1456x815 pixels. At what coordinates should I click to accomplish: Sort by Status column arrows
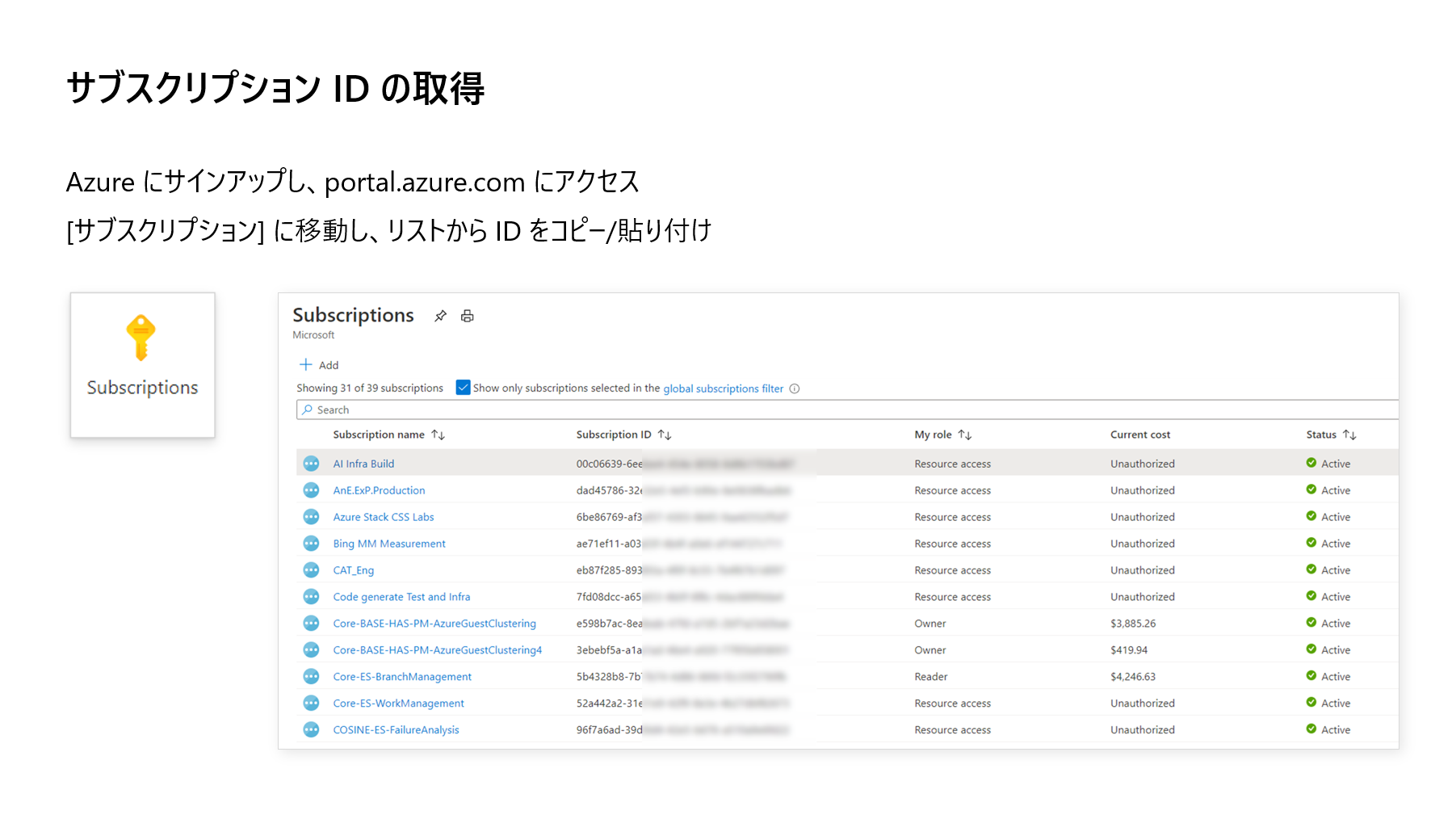point(1349,435)
